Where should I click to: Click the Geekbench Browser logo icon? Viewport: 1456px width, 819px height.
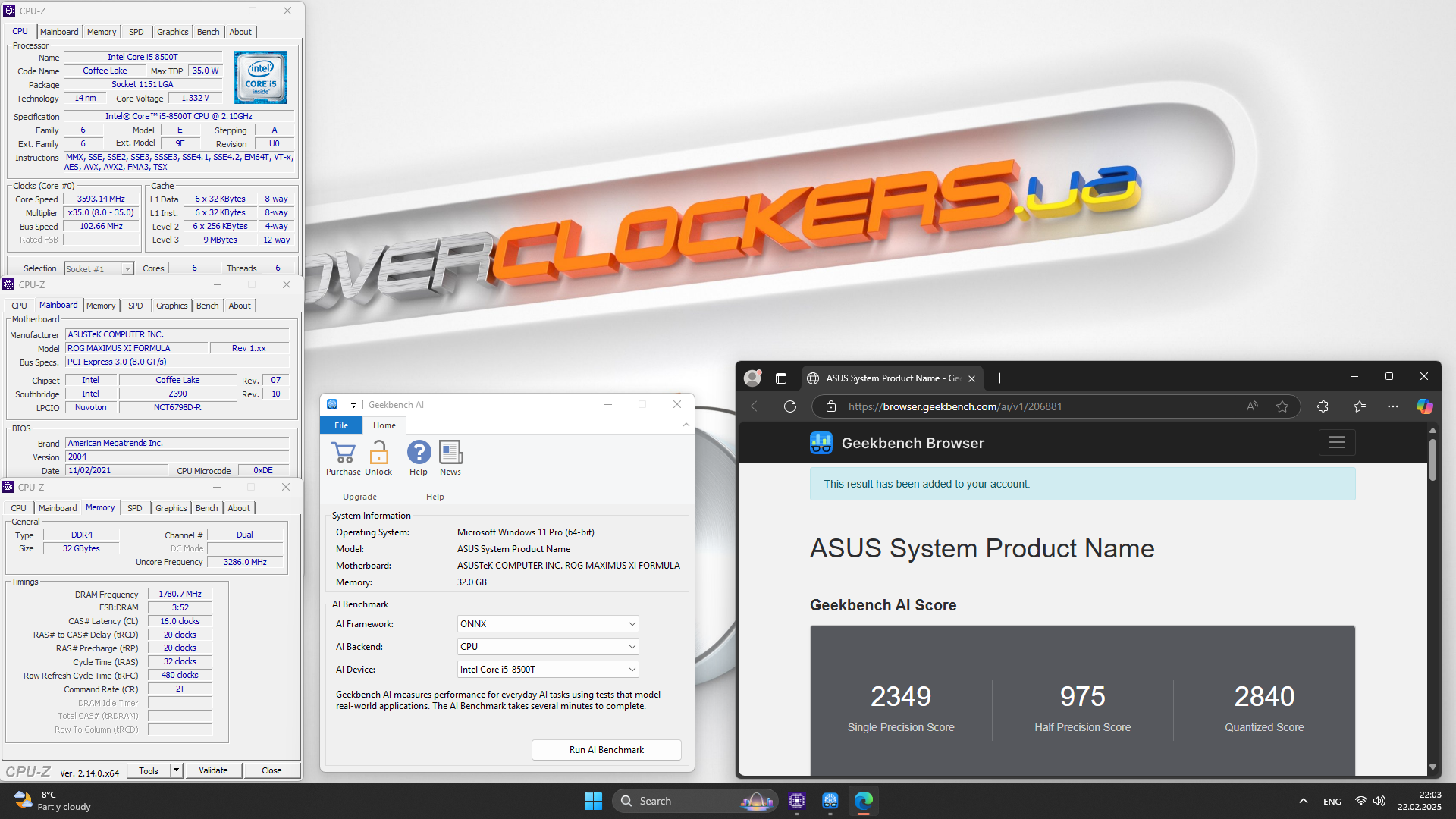821,443
